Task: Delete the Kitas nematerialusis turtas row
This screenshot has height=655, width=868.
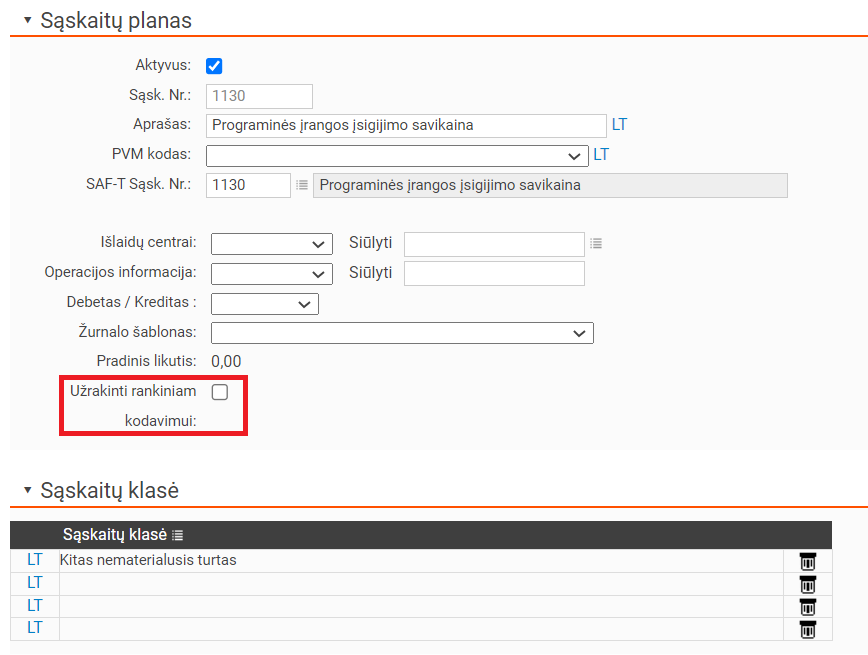Action: (x=808, y=561)
